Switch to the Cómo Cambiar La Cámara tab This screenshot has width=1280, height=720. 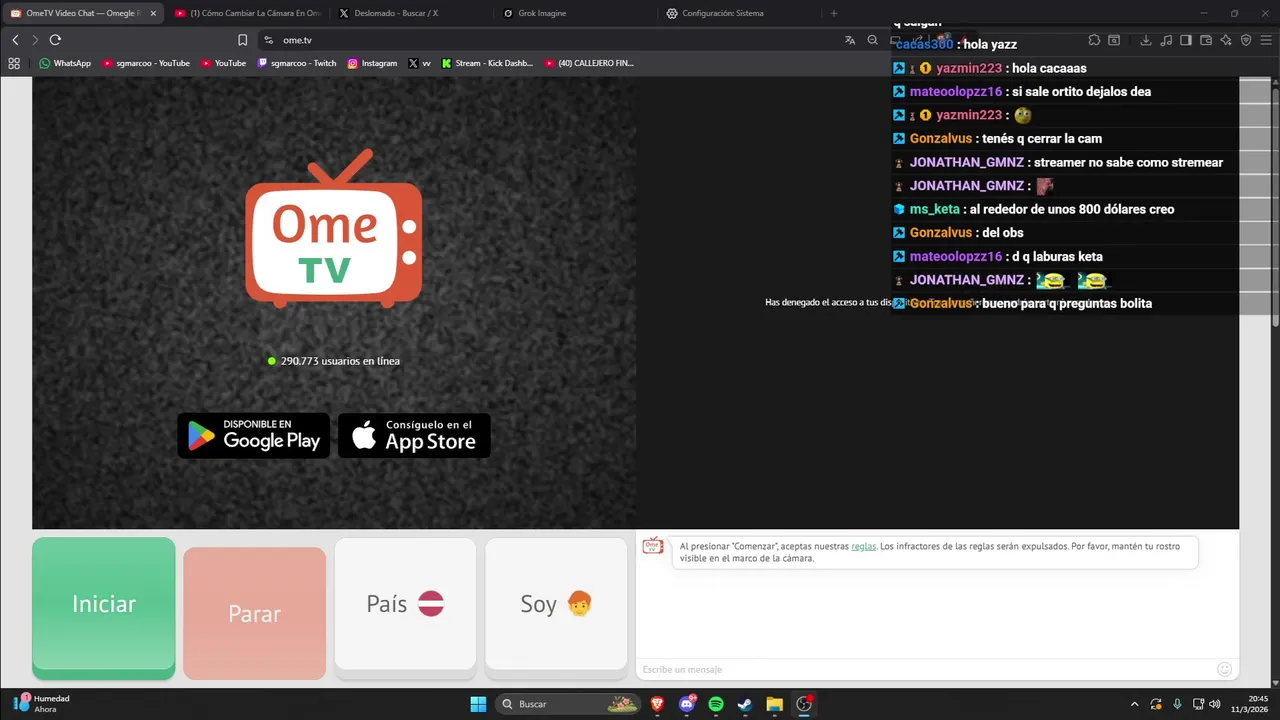coord(246,13)
